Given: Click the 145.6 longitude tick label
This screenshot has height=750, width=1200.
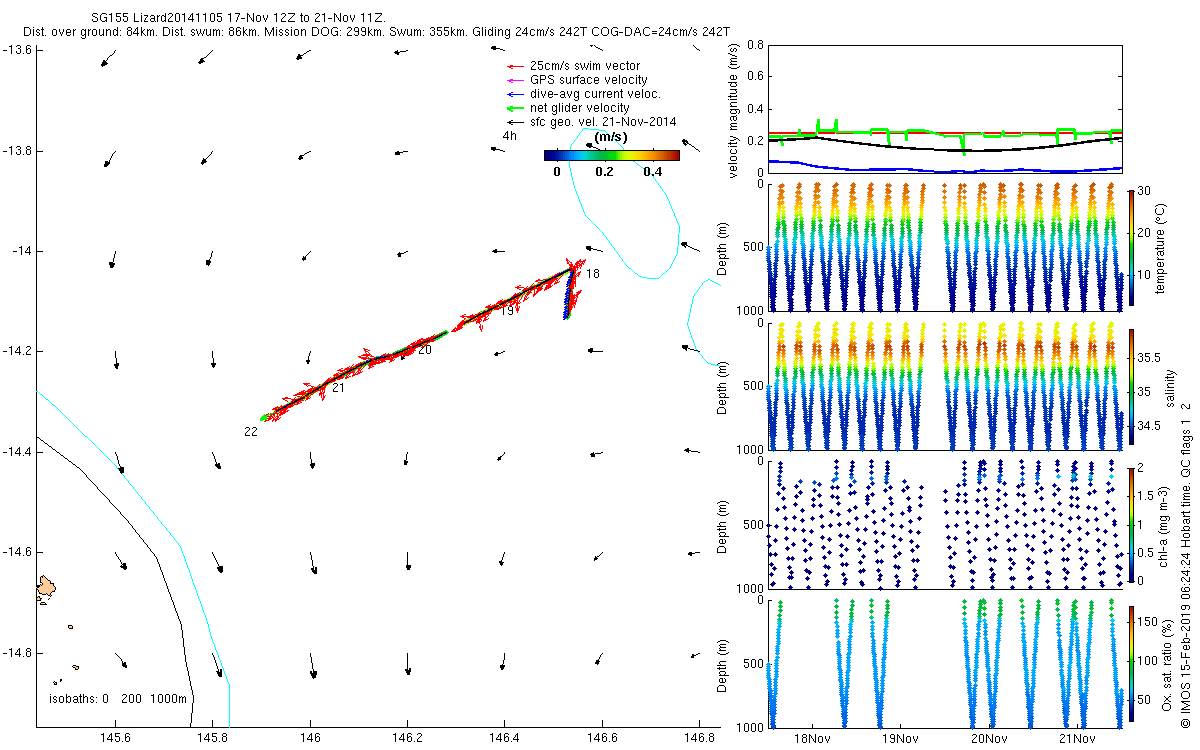Looking at the screenshot, I should click(115, 738).
